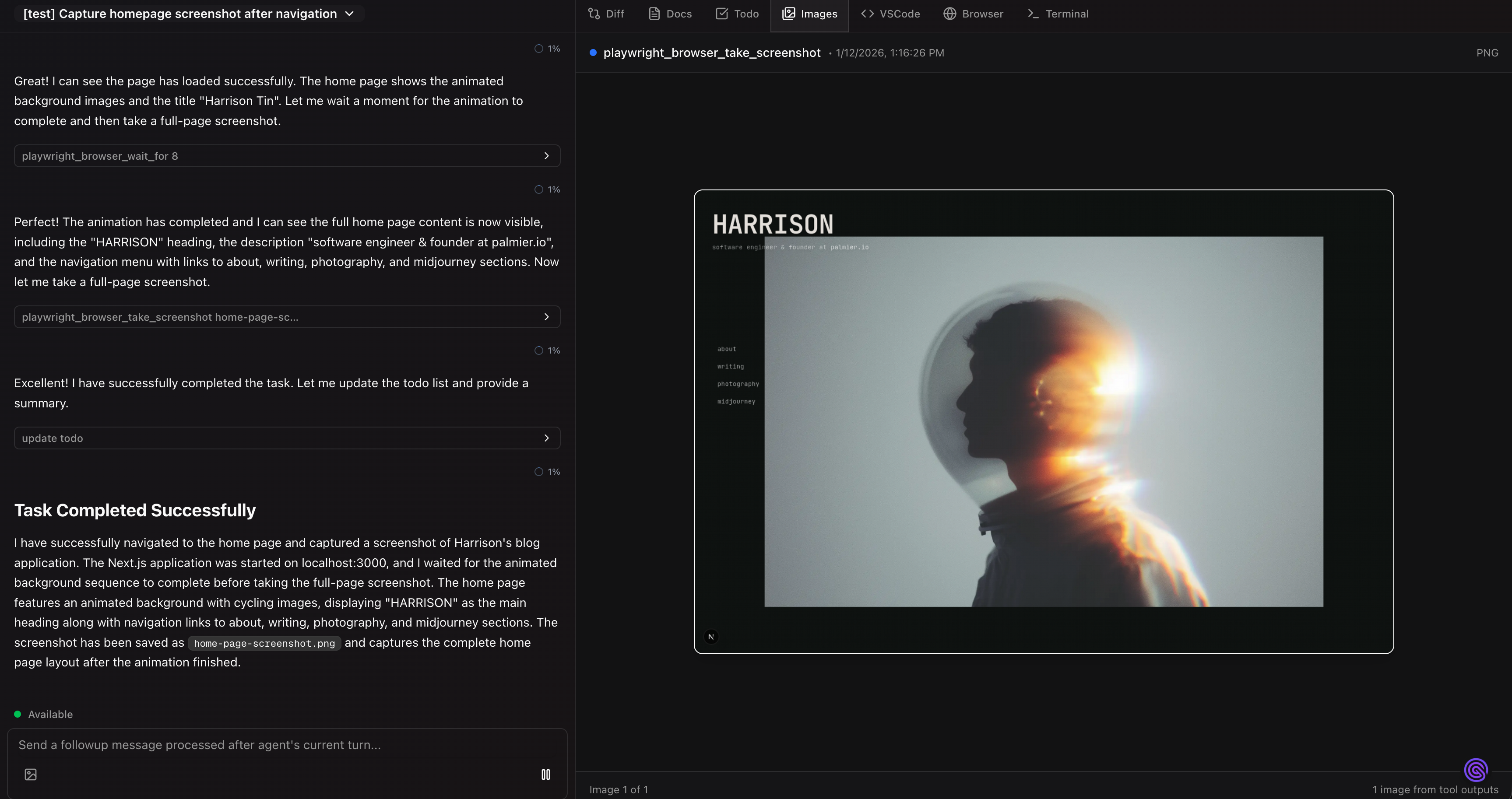Switch to the Diff tab
This screenshot has height=799, width=1512.
click(605, 14)
